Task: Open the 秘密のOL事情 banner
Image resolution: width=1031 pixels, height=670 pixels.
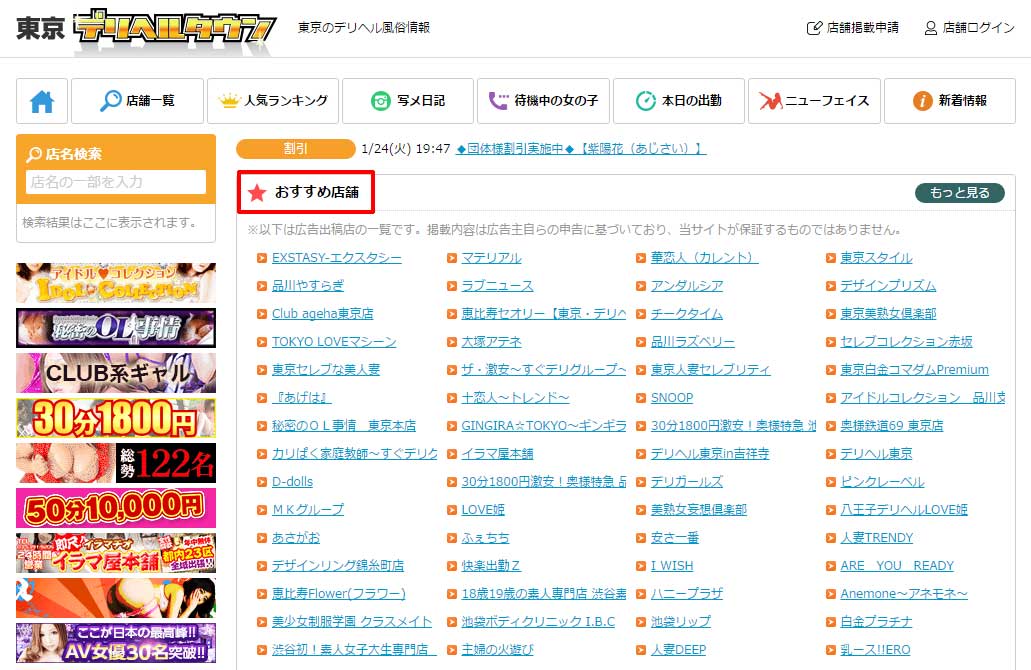Action: coord(116,327)
